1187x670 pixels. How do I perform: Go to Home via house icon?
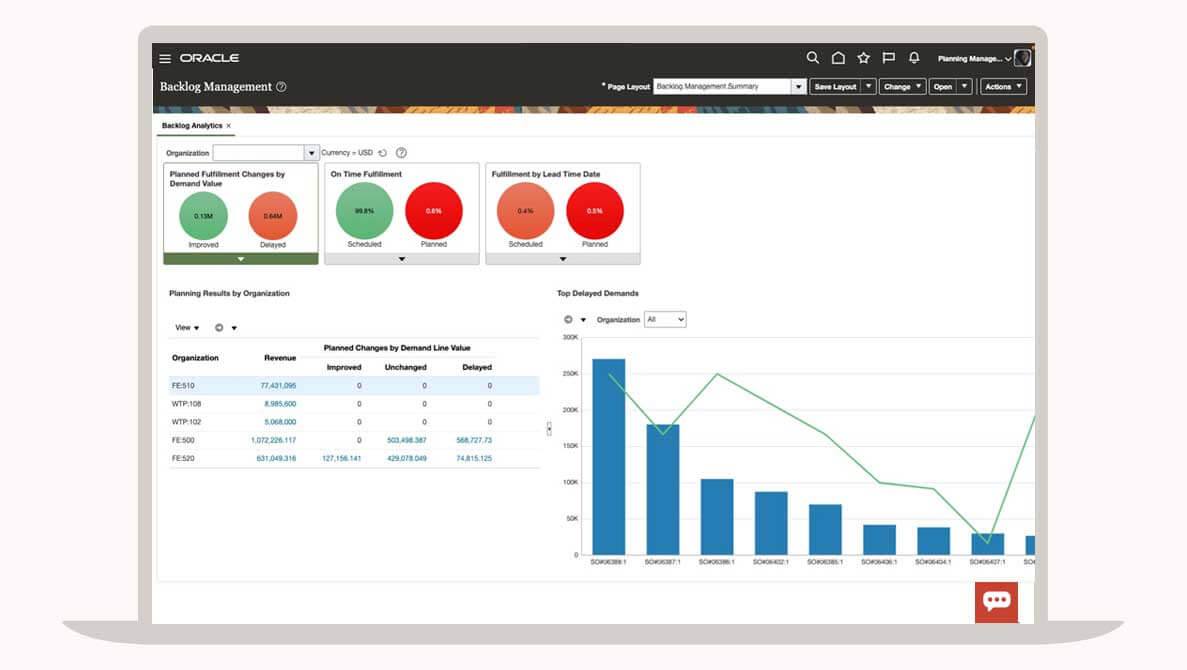(x=838, y=58)
